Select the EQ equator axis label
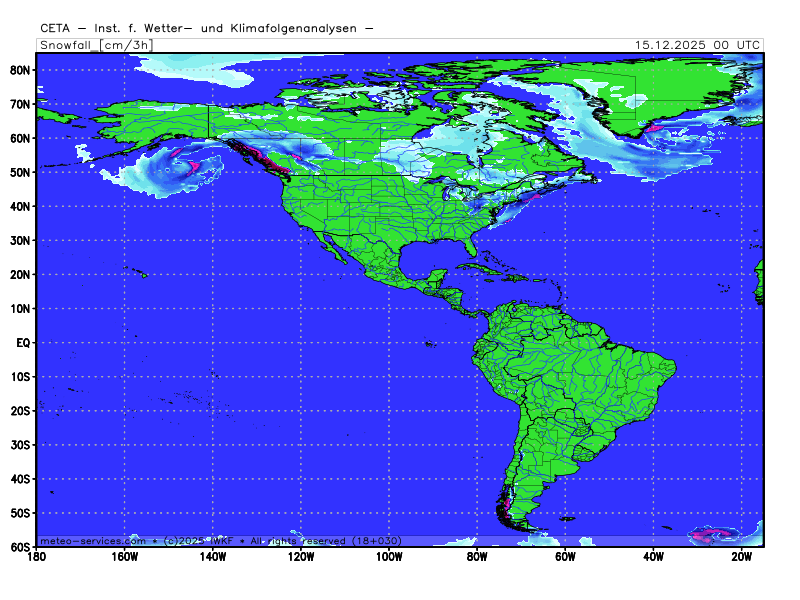This screenshot has height=600, width=800. coord(23,342)
